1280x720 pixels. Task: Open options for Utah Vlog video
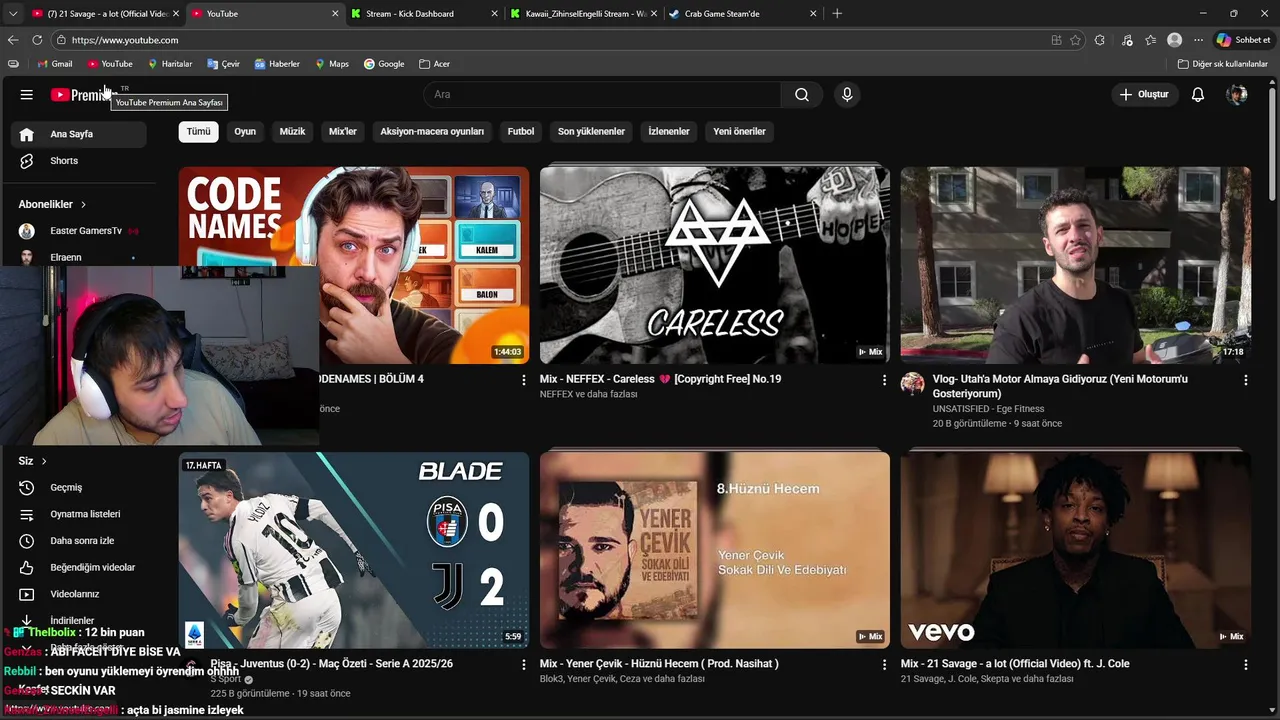pos(1245,380)
